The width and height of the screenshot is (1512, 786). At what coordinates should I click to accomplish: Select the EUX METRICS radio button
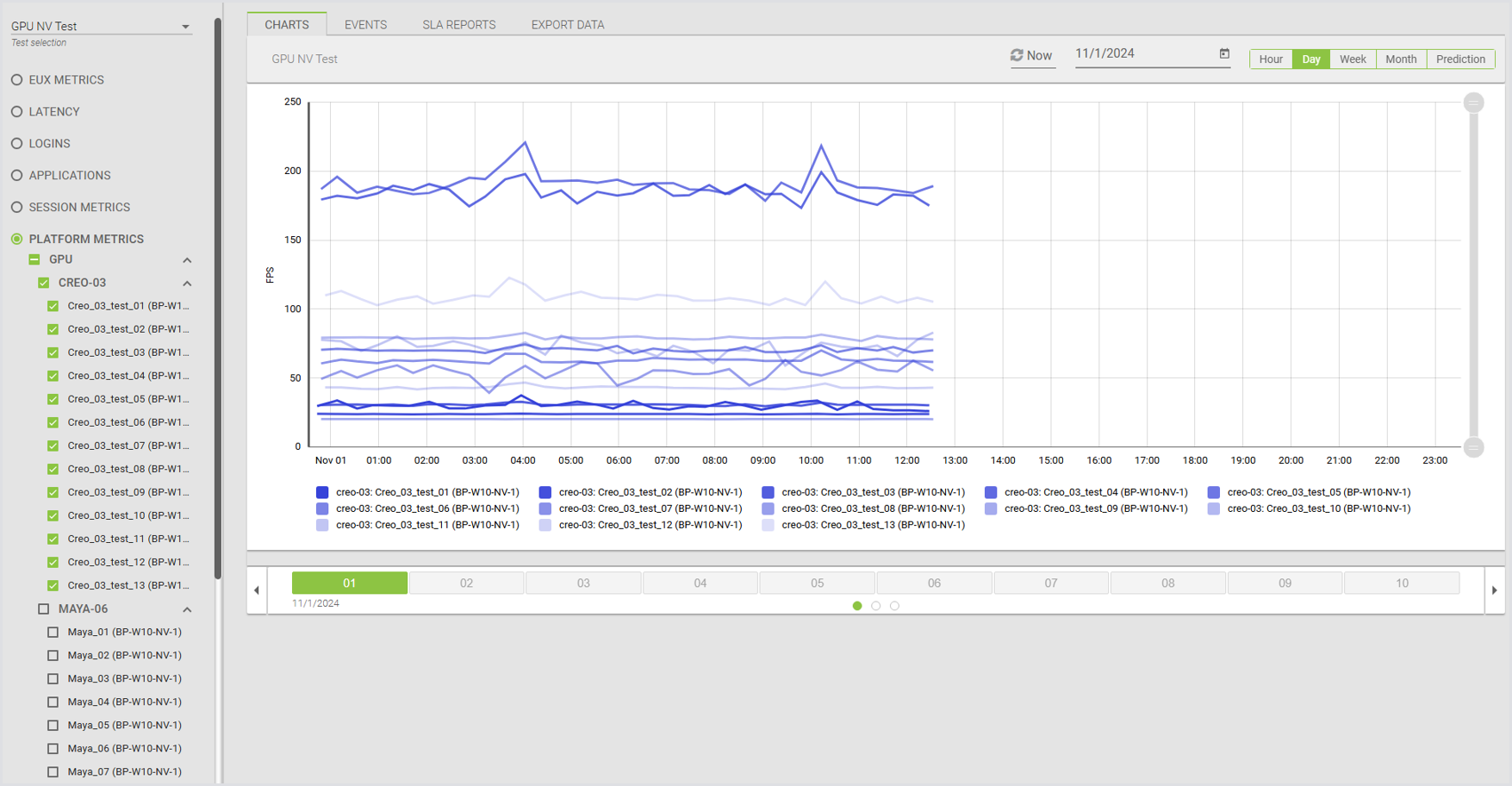pyautogui.click(x=16, y=79)
